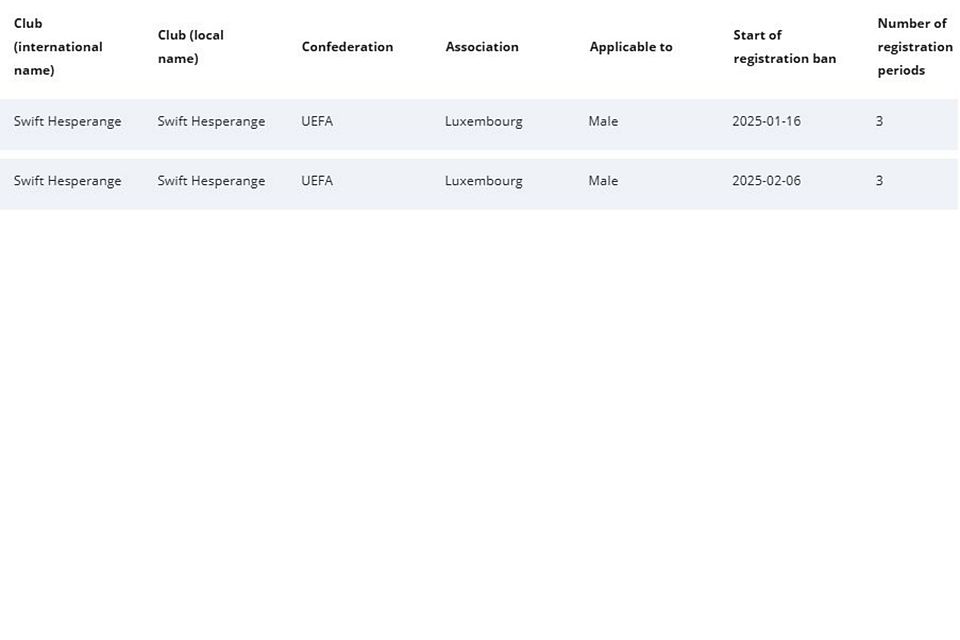The width and height of the screenshot is (960, 640).
Task: Click Luxembourg in the 2025-02-06 row
Action: pos(484,181)
